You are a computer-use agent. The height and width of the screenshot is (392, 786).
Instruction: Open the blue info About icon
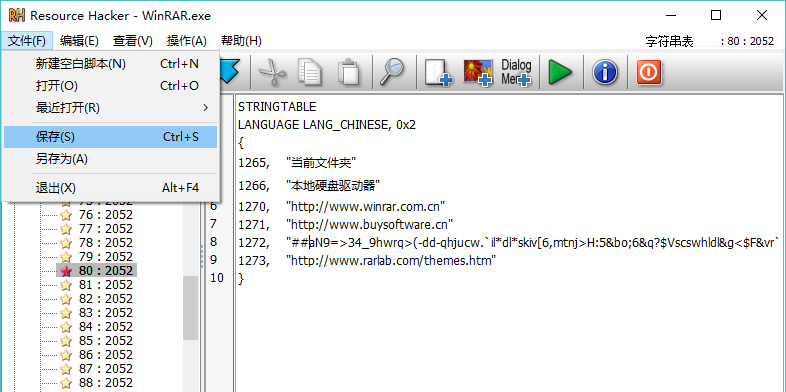(605, 73)
